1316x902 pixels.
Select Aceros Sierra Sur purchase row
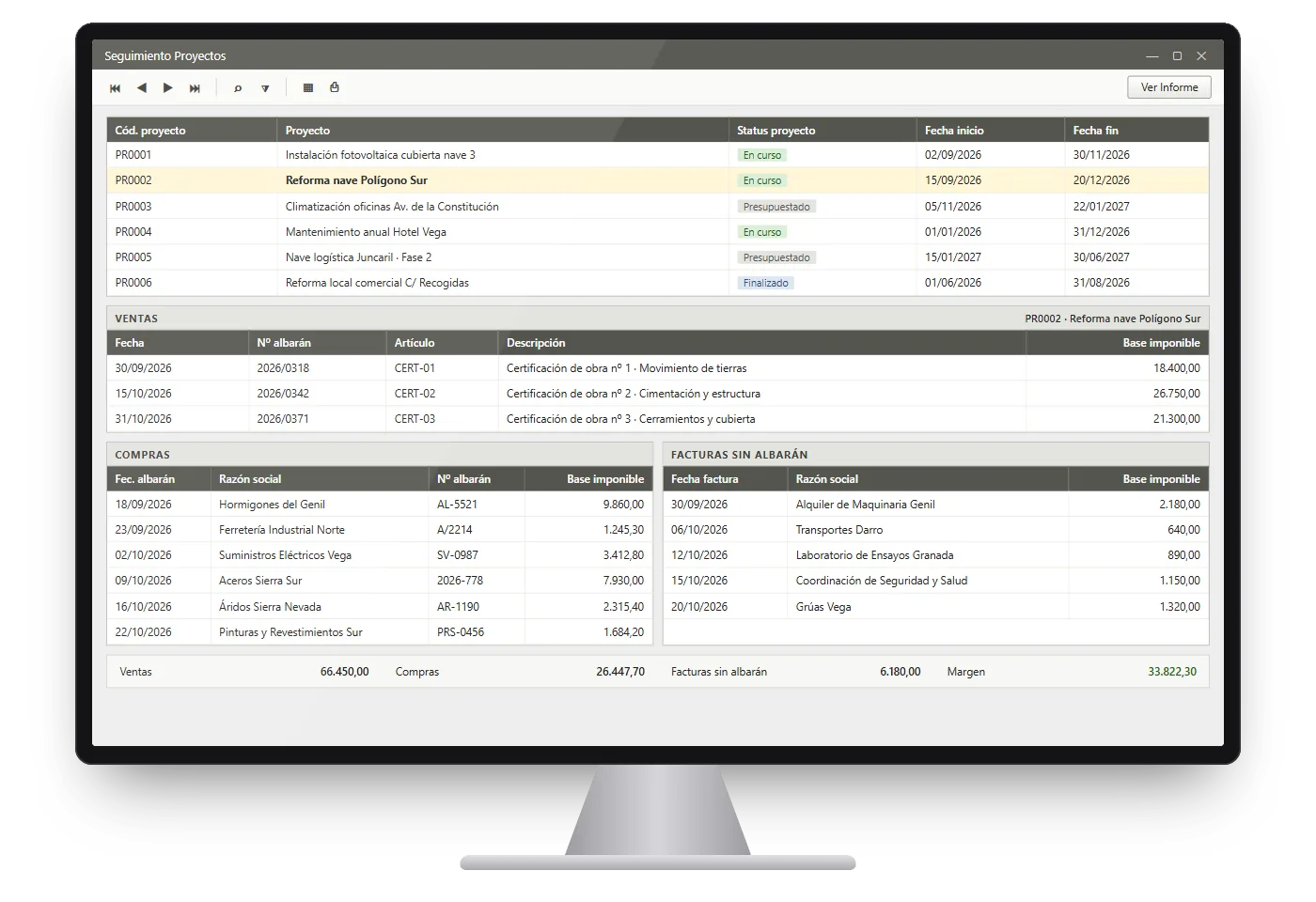pyautogui.click(x=380, y=581)
